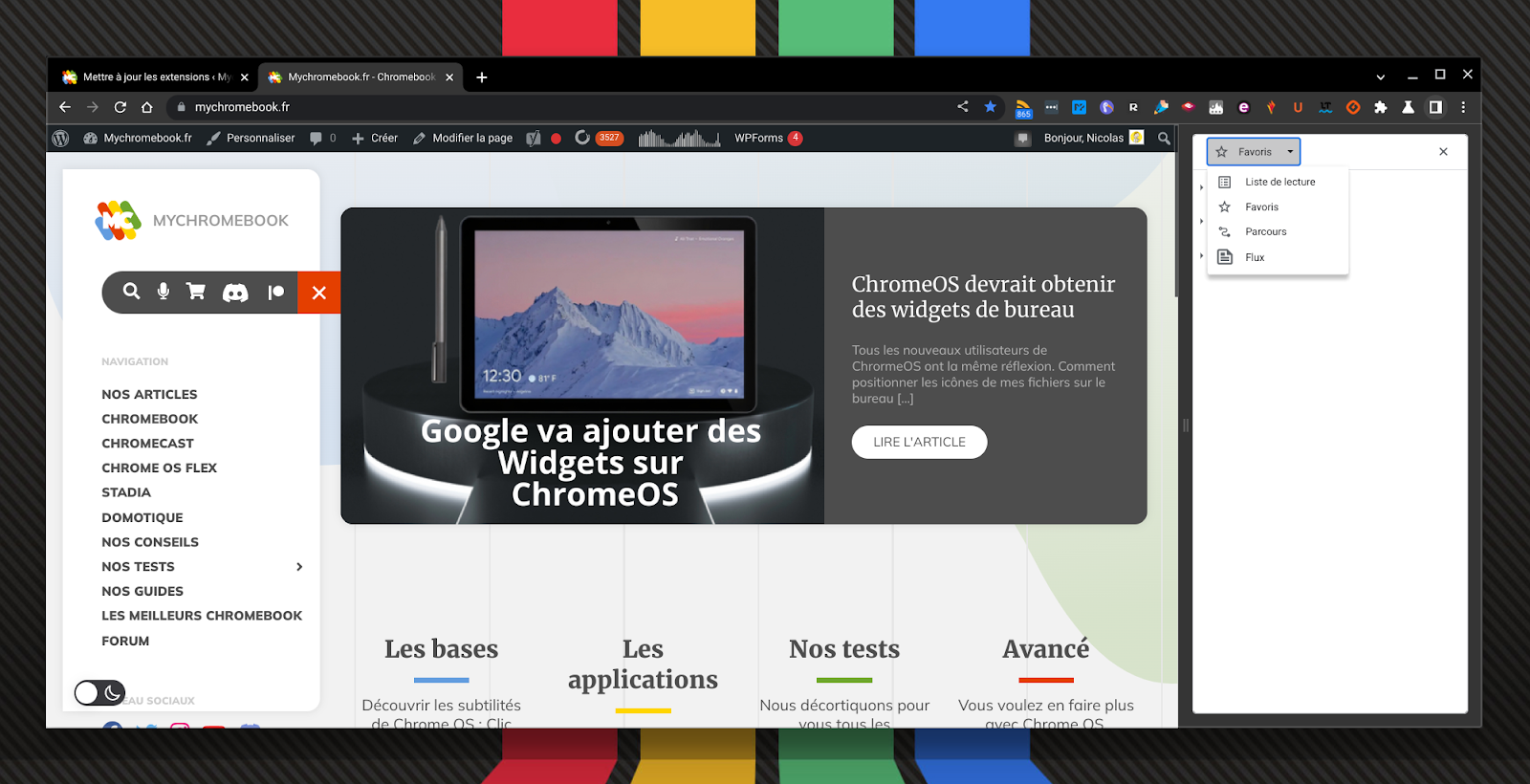Reload the current page
This screenshot has height=784, width=1530.
click(120, 107)
